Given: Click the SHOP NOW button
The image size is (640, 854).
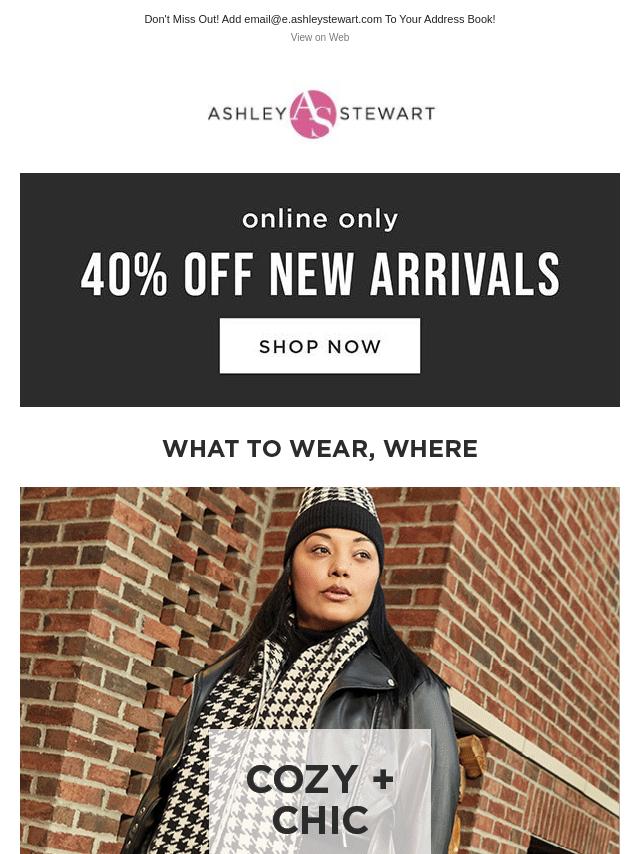Looking at the screenshot, I should tap(320, 346).
